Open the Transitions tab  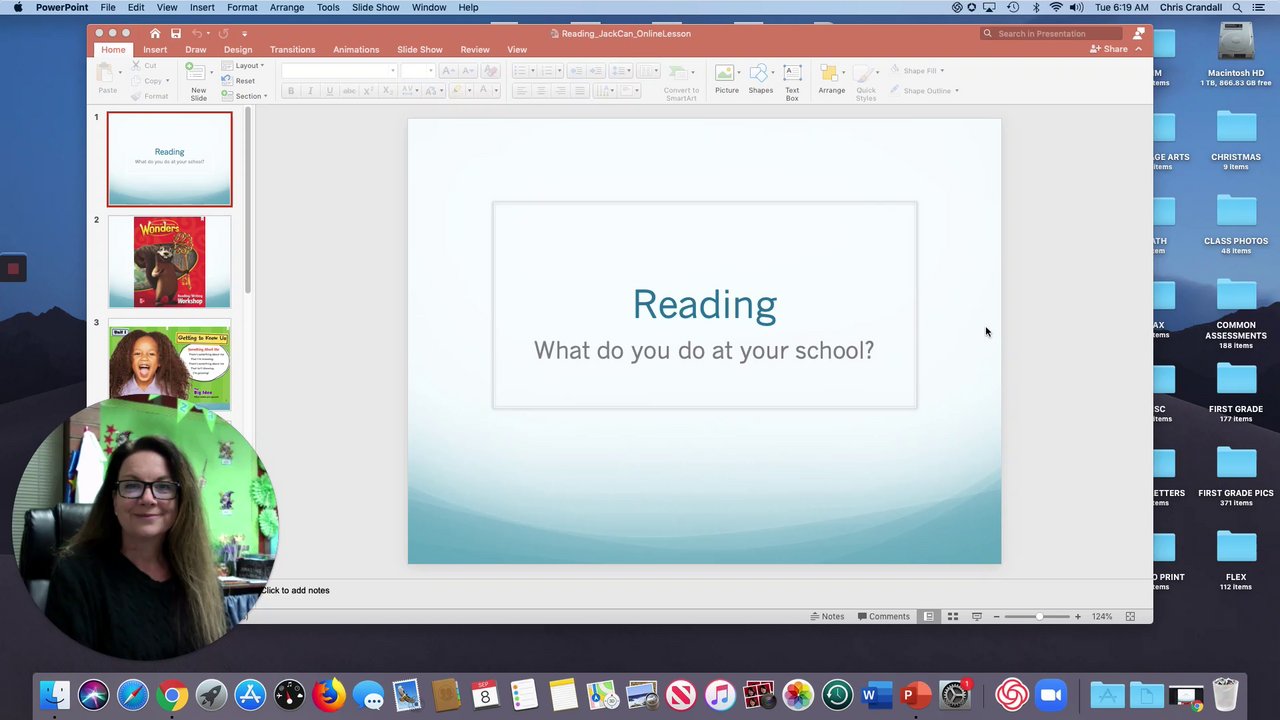[292, 49]
